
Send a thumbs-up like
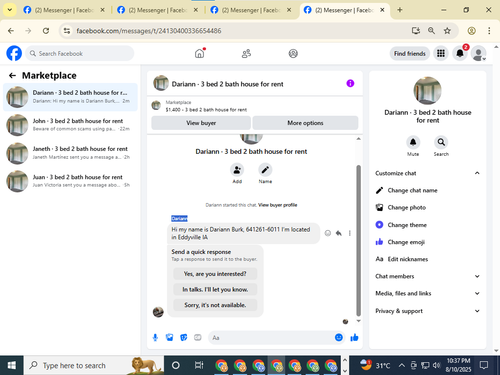354,338
